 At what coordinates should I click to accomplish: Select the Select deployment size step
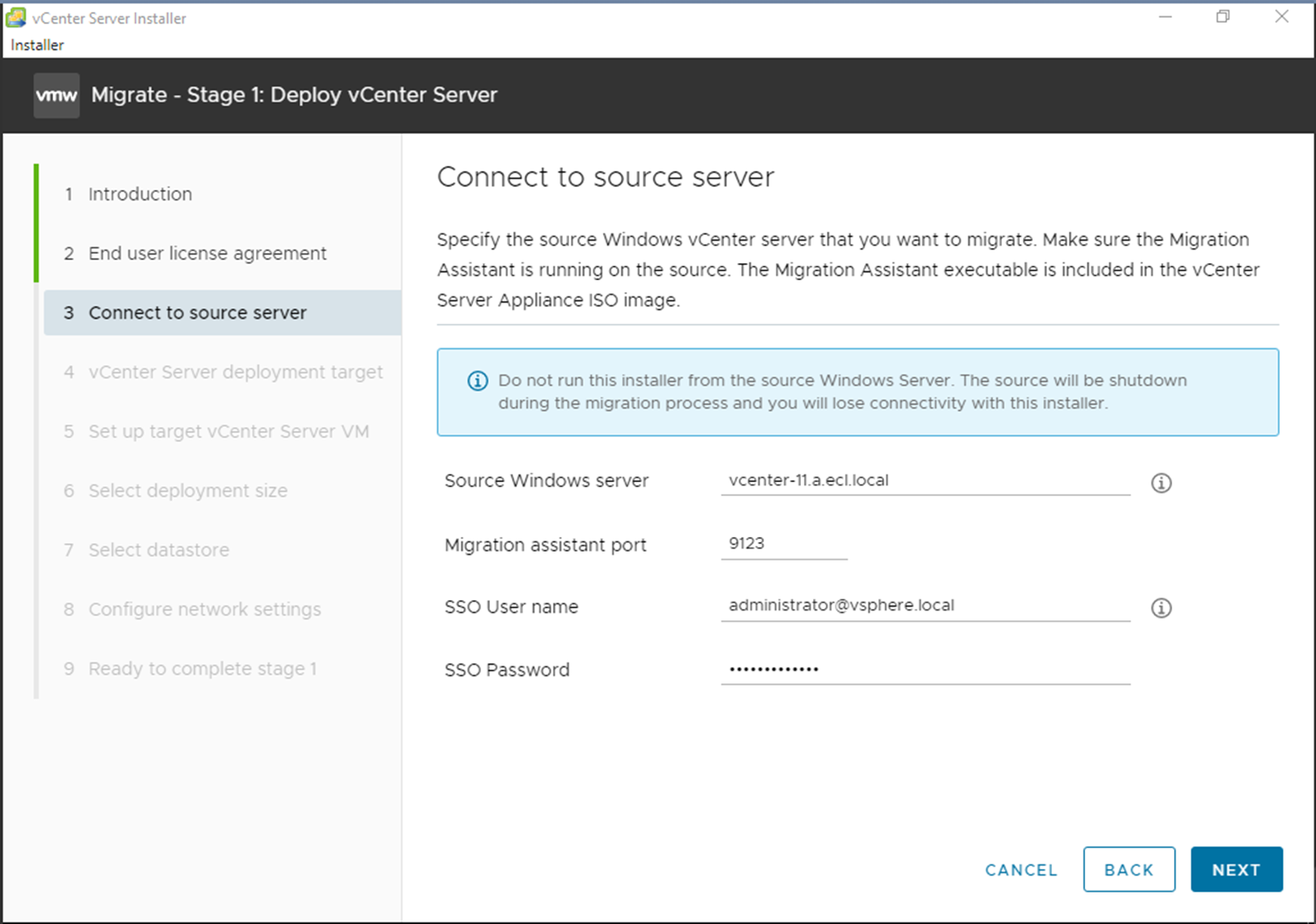coord(222,491)
